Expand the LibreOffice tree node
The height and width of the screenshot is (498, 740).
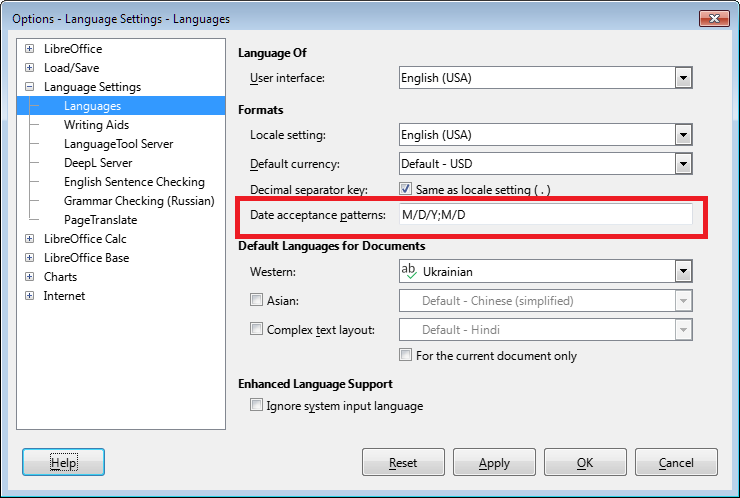(x=29, y=49)
